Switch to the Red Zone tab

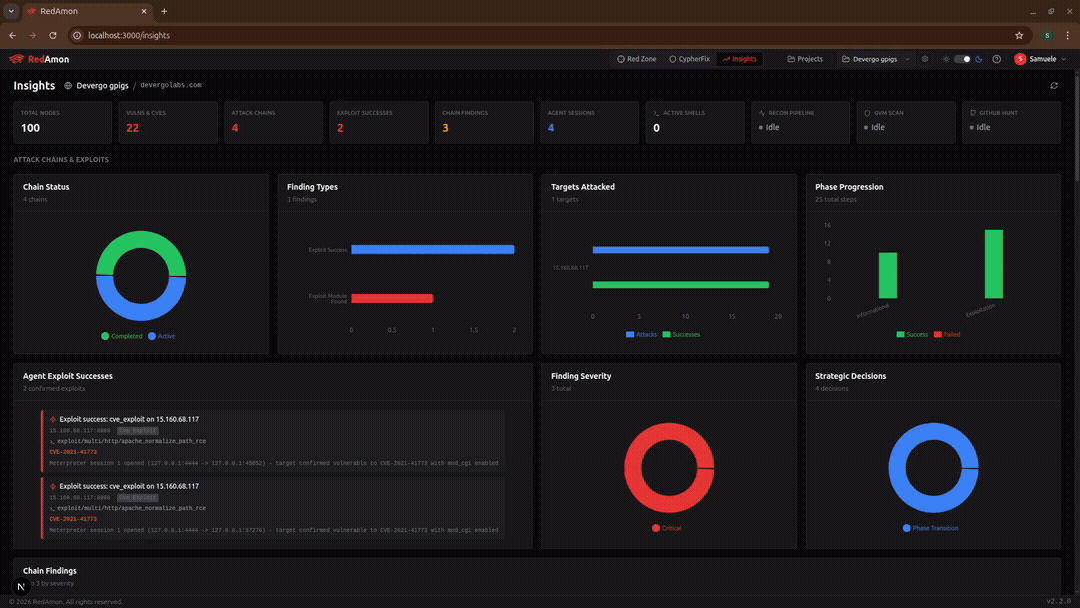[x=637, y=59]
